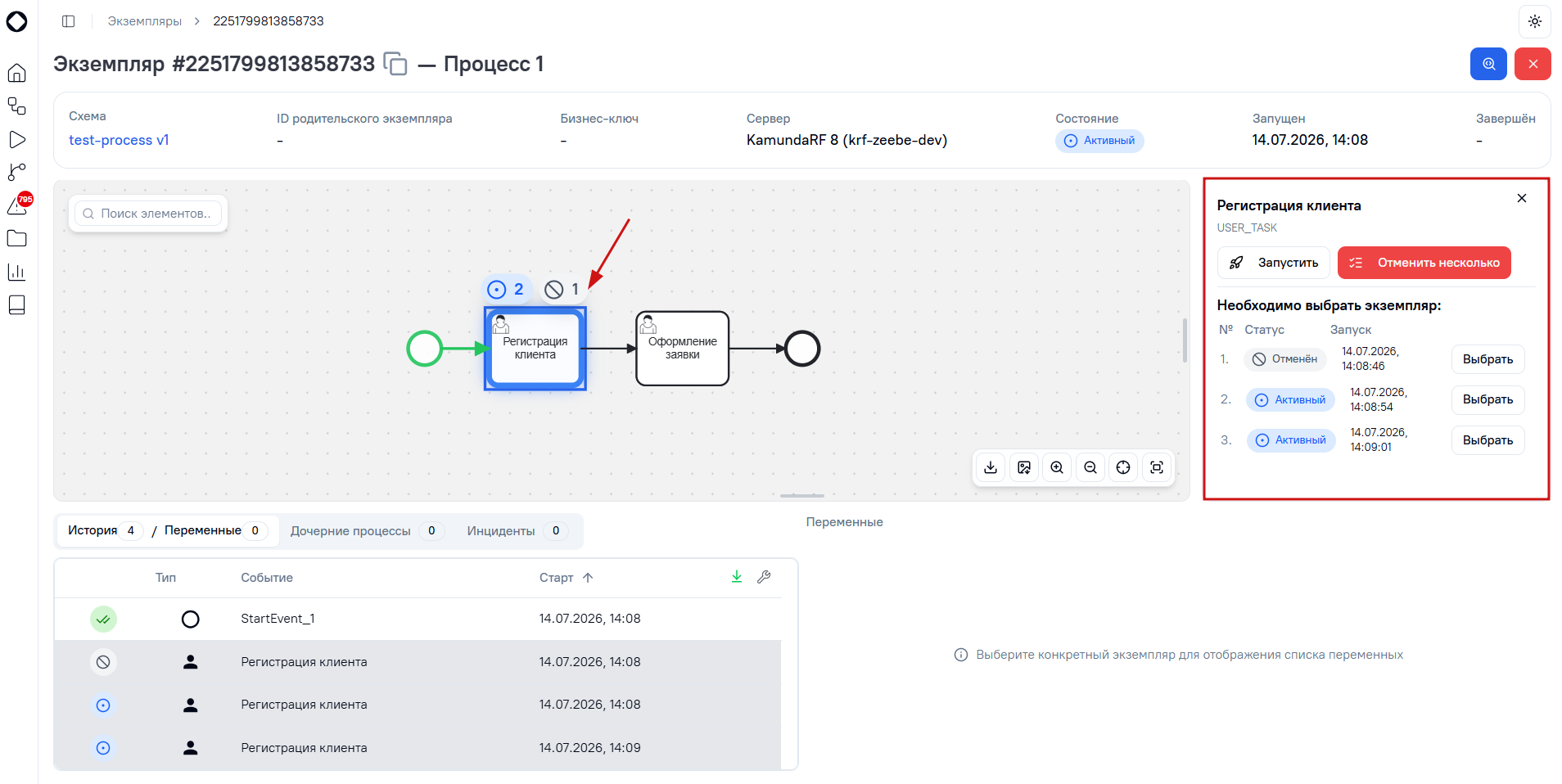
Task: Zoom in on the diagram
Action: pyautogui.click(x=1057, y=467)
